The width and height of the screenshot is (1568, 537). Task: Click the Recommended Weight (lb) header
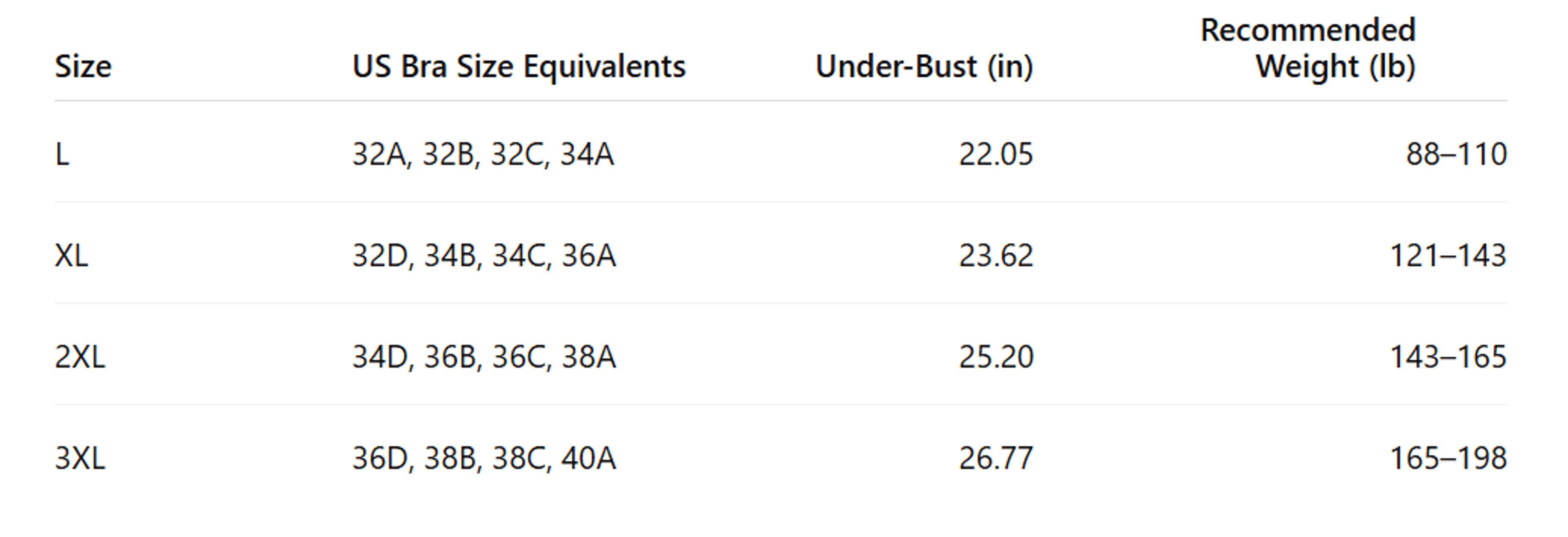(1308, 49)
